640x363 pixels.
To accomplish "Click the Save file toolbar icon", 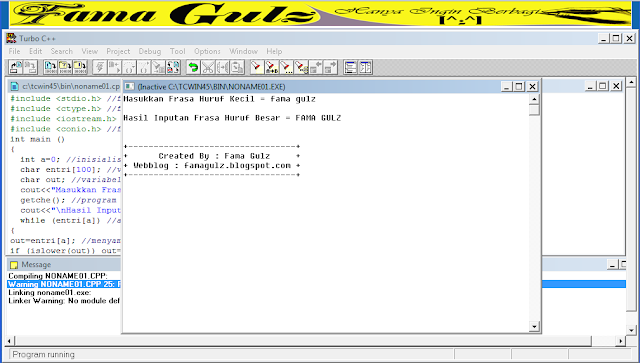I will (x=30, y=67).
